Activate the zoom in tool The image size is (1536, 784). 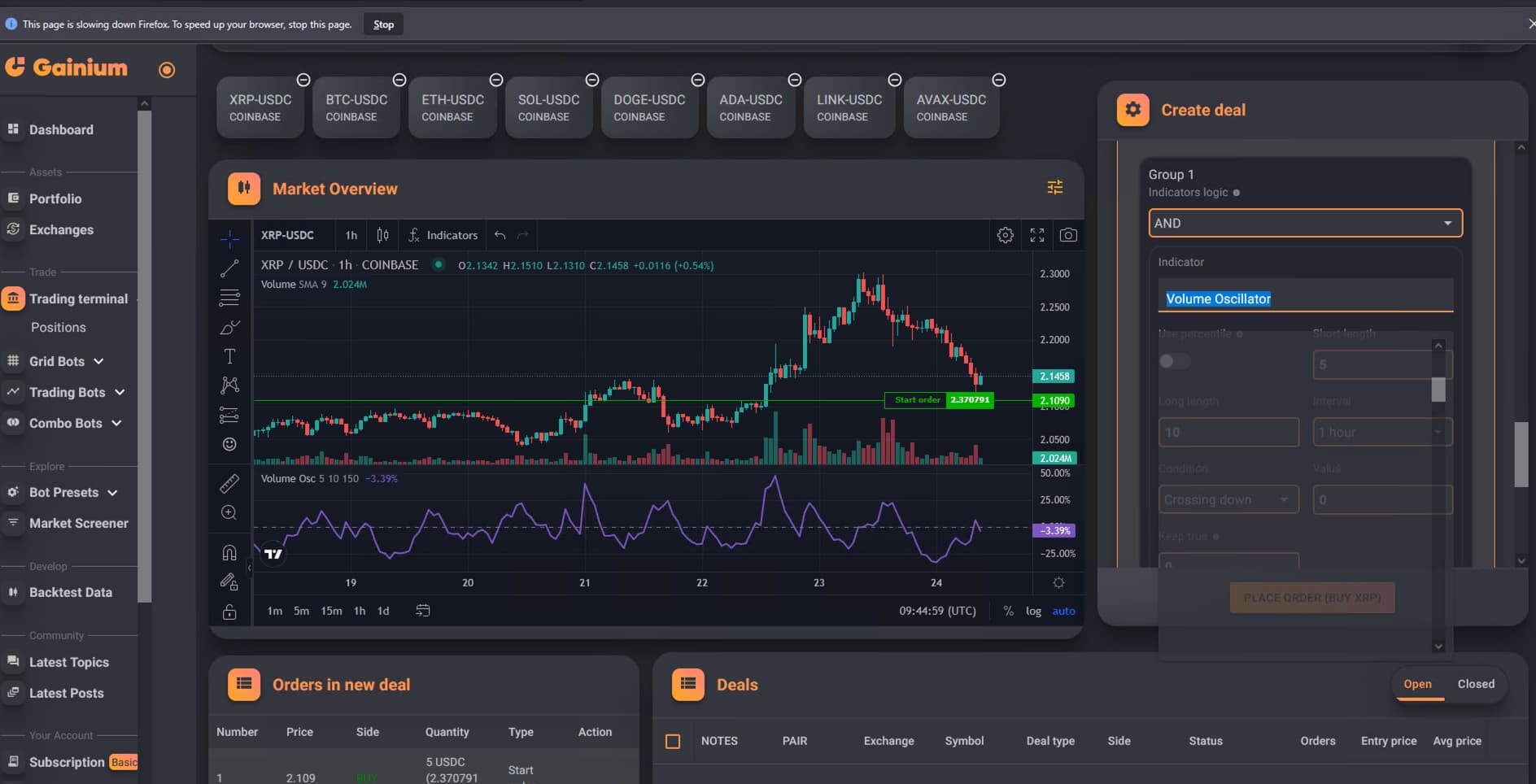coord(230,513)
